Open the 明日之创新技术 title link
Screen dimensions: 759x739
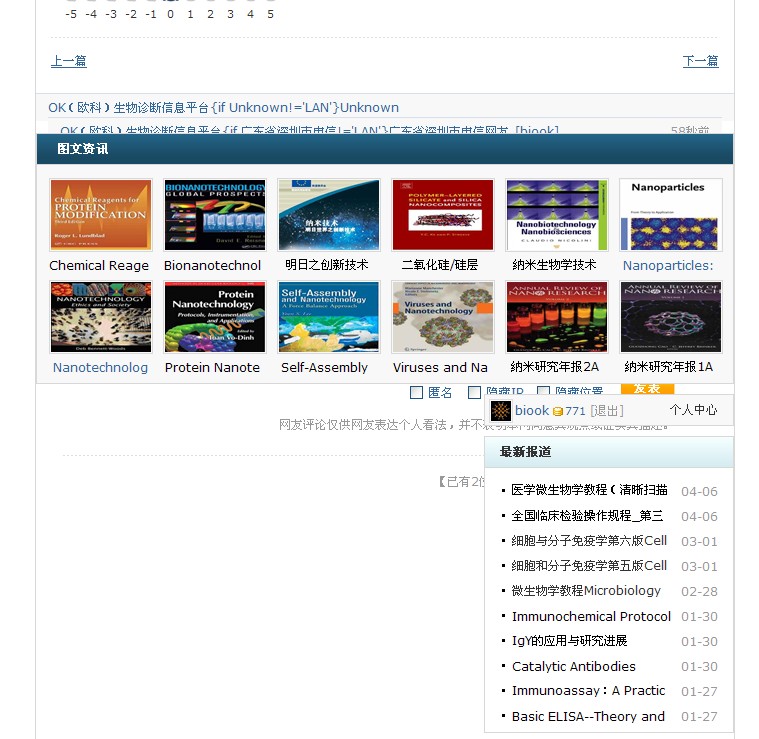pos(326,264)
